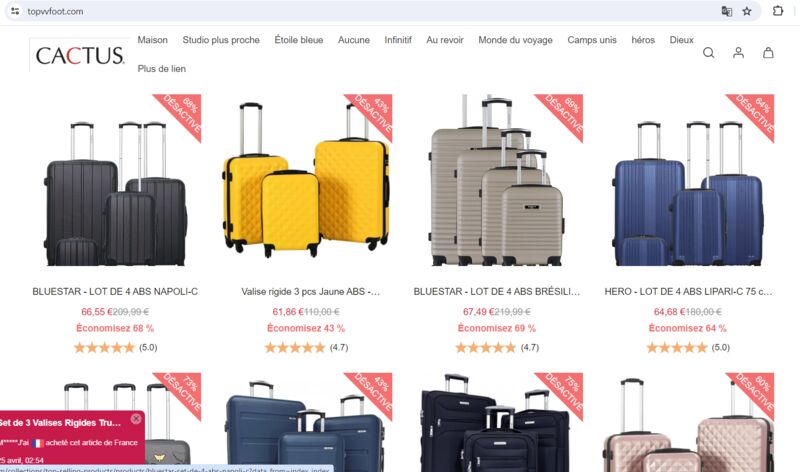Viewport: 800px width, 472px height.
Task: Open the browser extensions puzzle icon
Action: [778, 11]
